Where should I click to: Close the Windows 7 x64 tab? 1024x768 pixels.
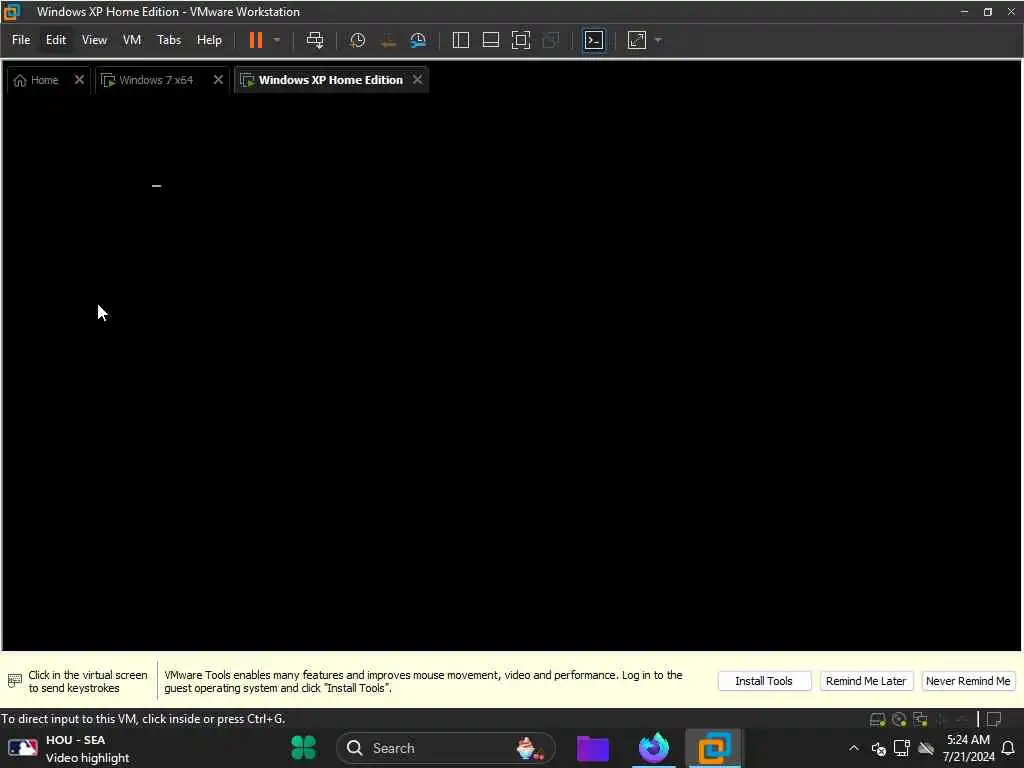[x=218, y=80]
